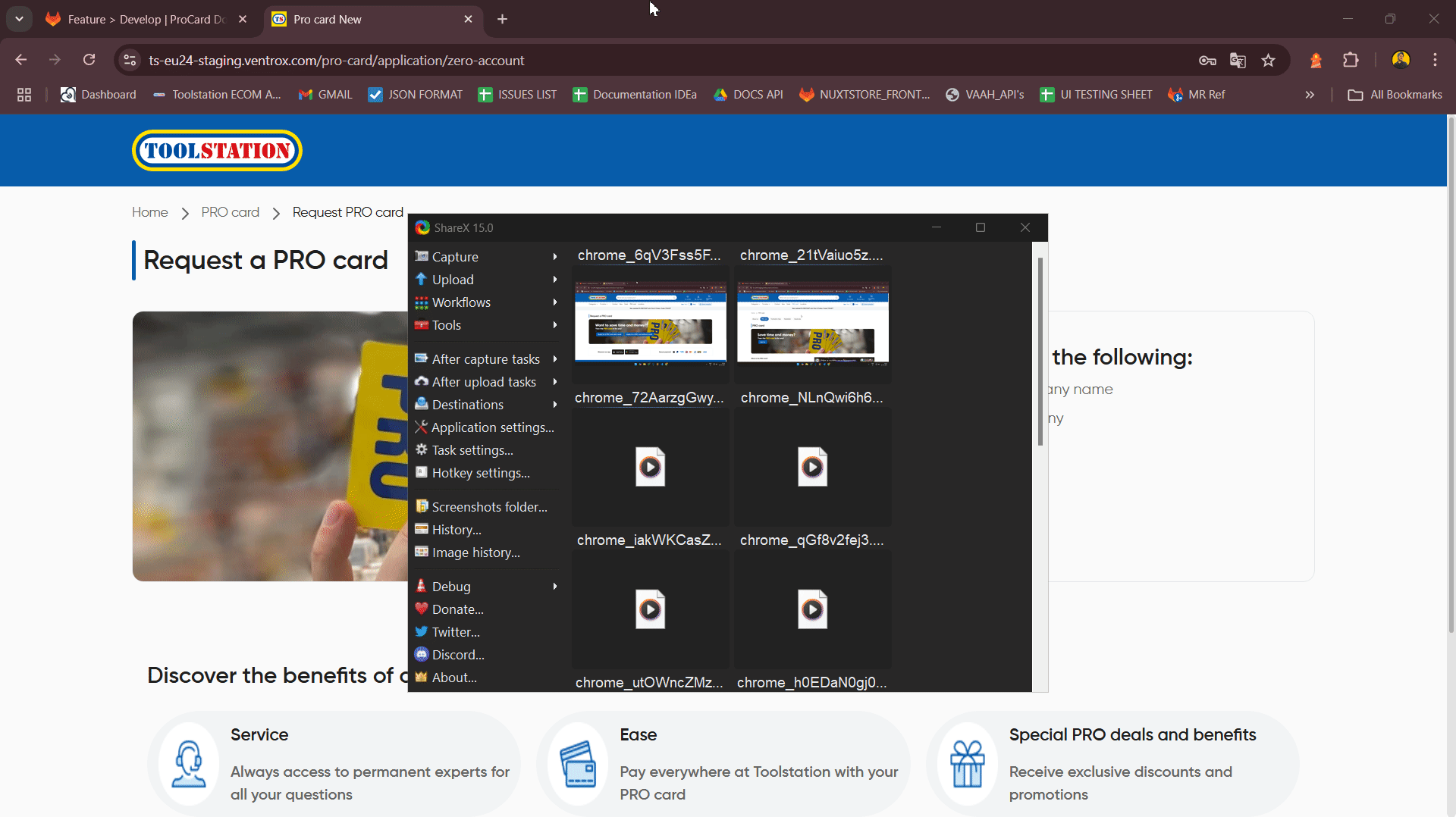Open the tab search dropdown arrow
The width and height of the screenshot is (1456, 817).
pyautogui.click(x=19, y=19)
